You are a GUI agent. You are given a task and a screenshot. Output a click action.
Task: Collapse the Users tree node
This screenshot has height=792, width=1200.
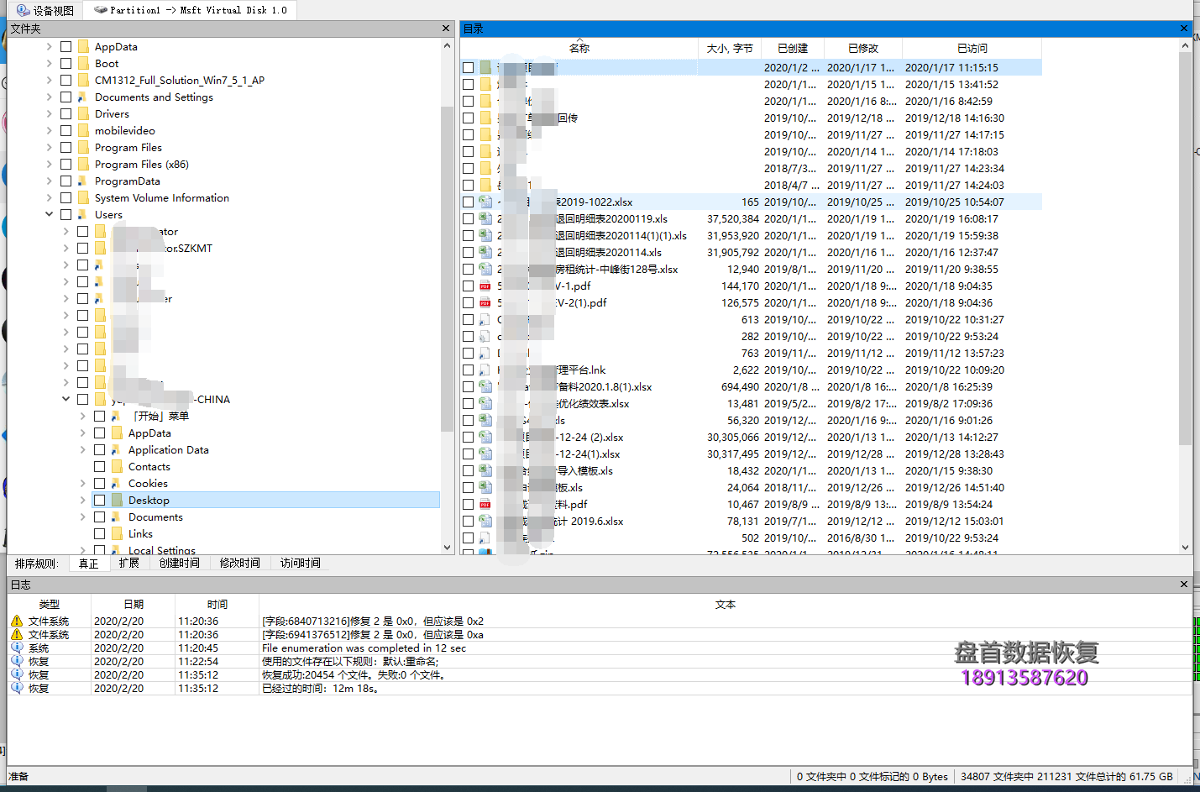(x=49, y=214)
